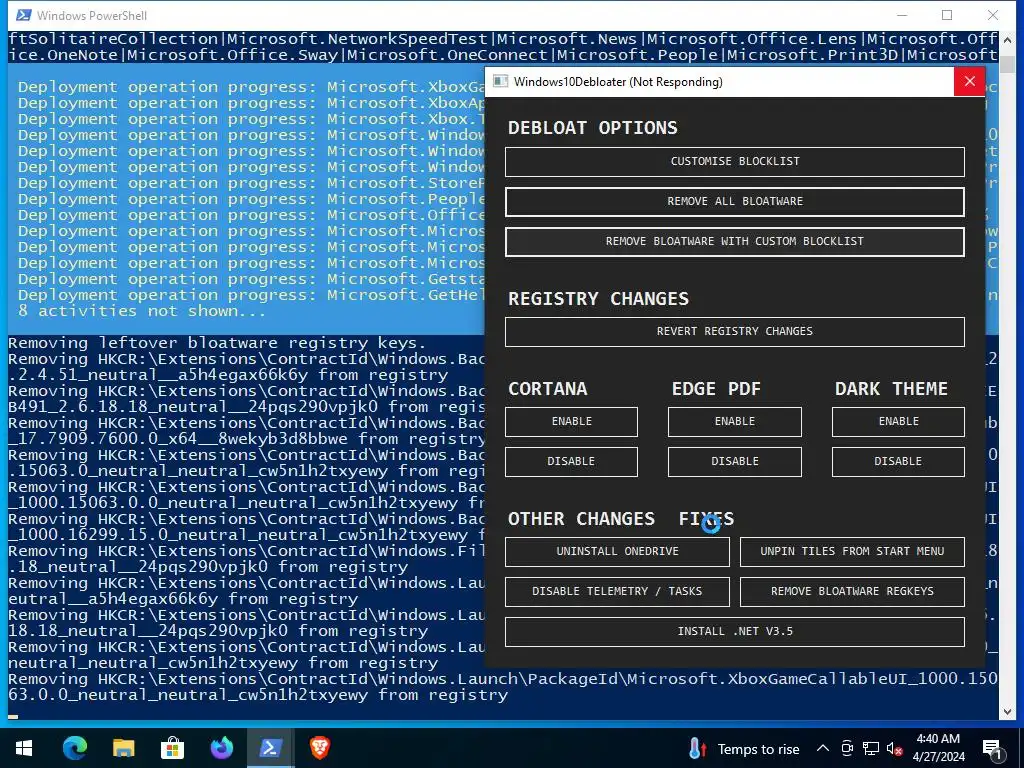Click the muted volume tray icon

click(895, 749)
